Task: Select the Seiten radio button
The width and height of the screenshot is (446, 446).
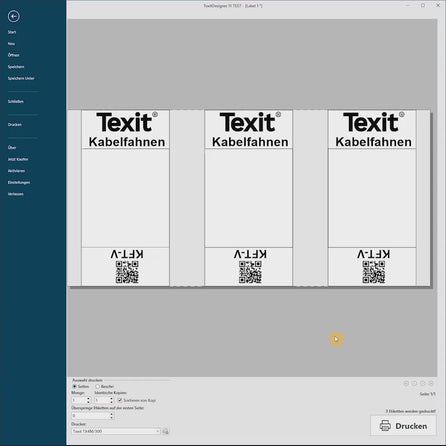Action: click(x=75, y=386)
